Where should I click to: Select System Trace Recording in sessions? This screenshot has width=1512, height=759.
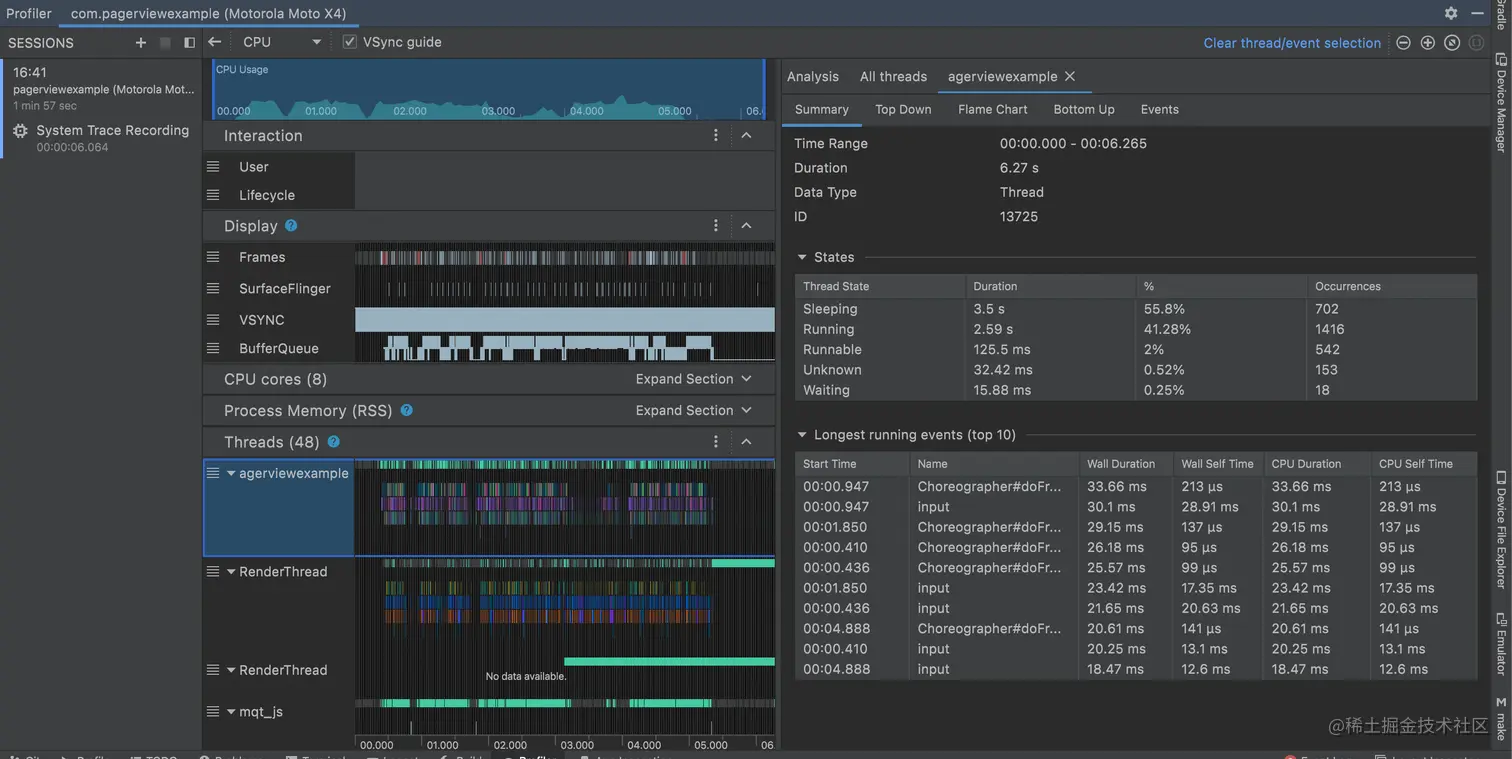[x=112, y=131]
